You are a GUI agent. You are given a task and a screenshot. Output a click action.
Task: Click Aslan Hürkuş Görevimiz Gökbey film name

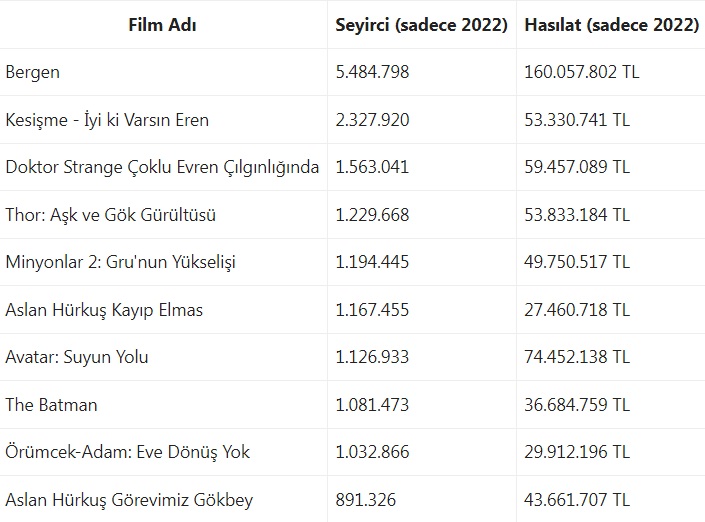pyautogui.click(x=129, y=500)
